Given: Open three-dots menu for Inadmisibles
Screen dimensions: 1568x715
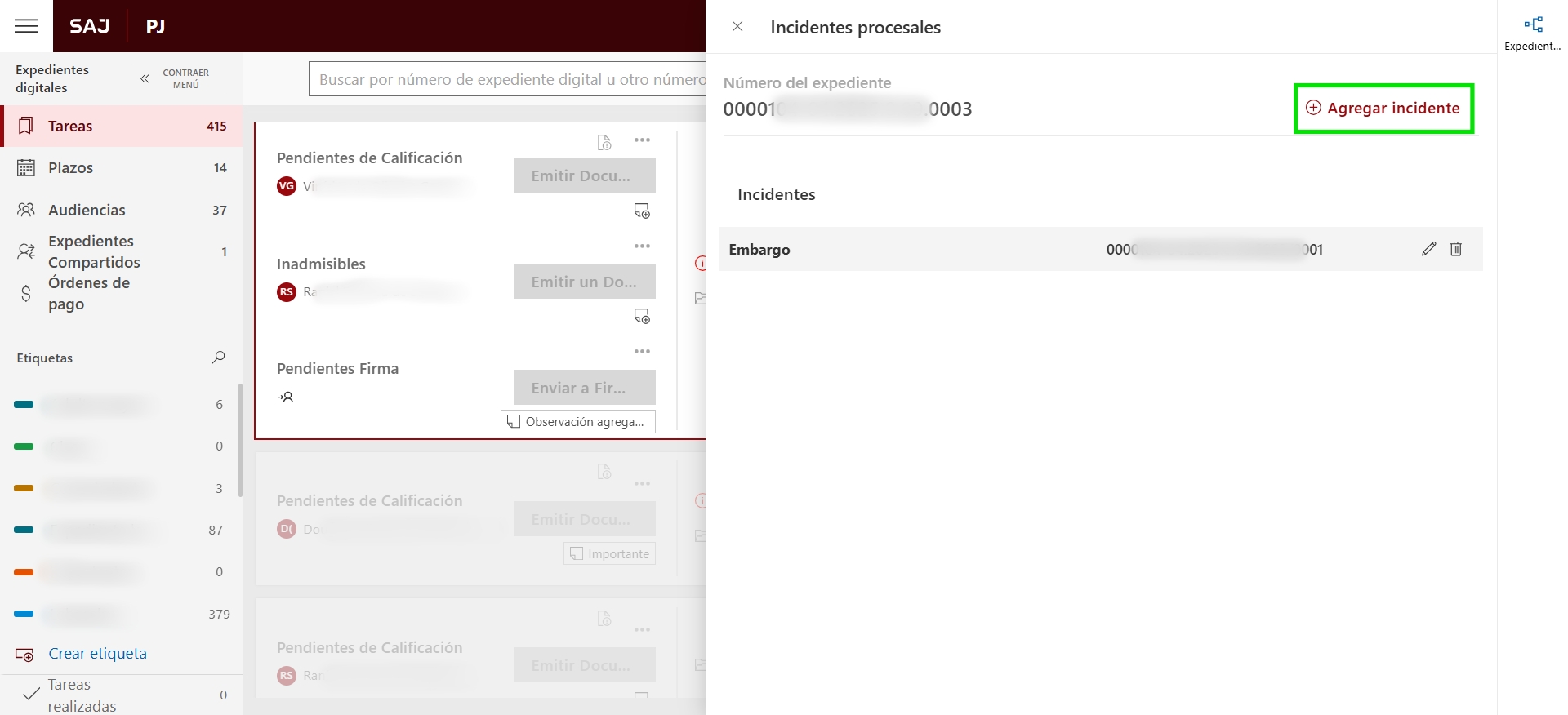Looking at the screenshot, I should [642, 246].
